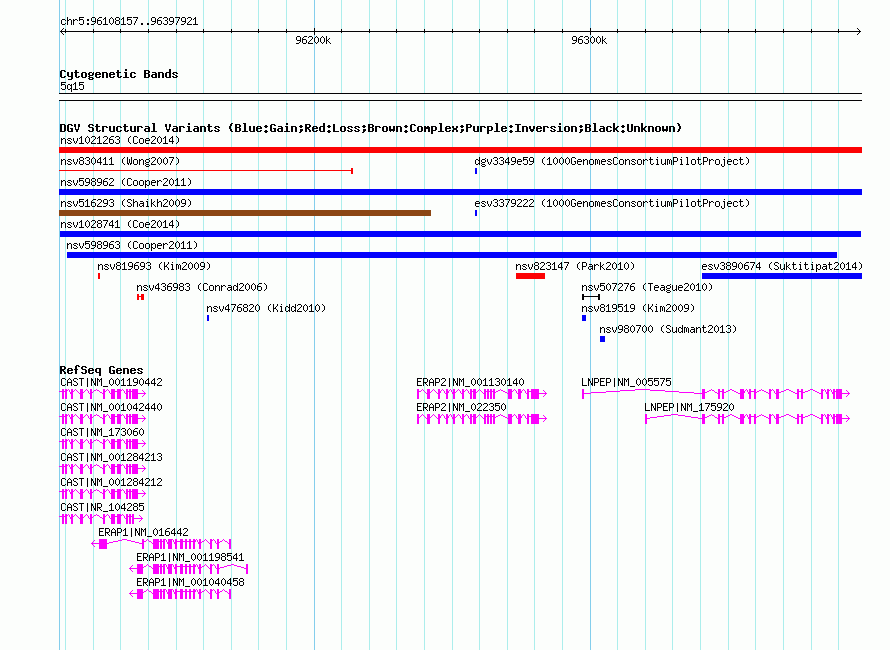This screenshot has width=890, height=650.
Task: Click the CAST|NM_001190442 gene model
Action: (x=103, y=393)
